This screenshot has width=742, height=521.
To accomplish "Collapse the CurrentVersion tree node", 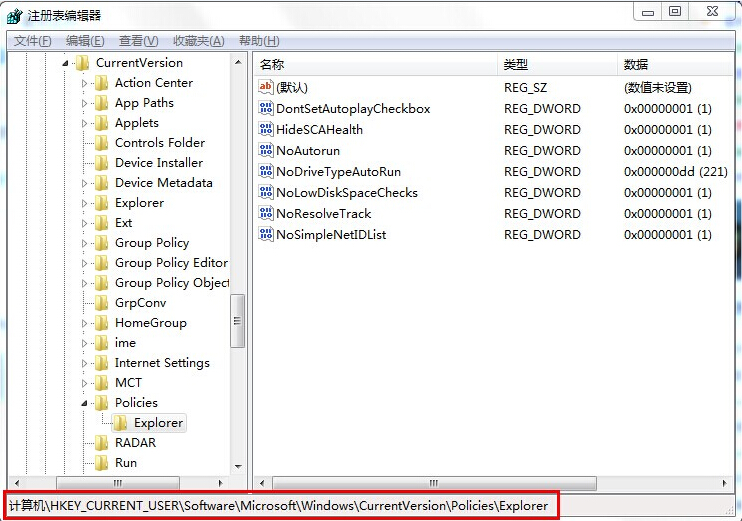I will pos(66,63).
